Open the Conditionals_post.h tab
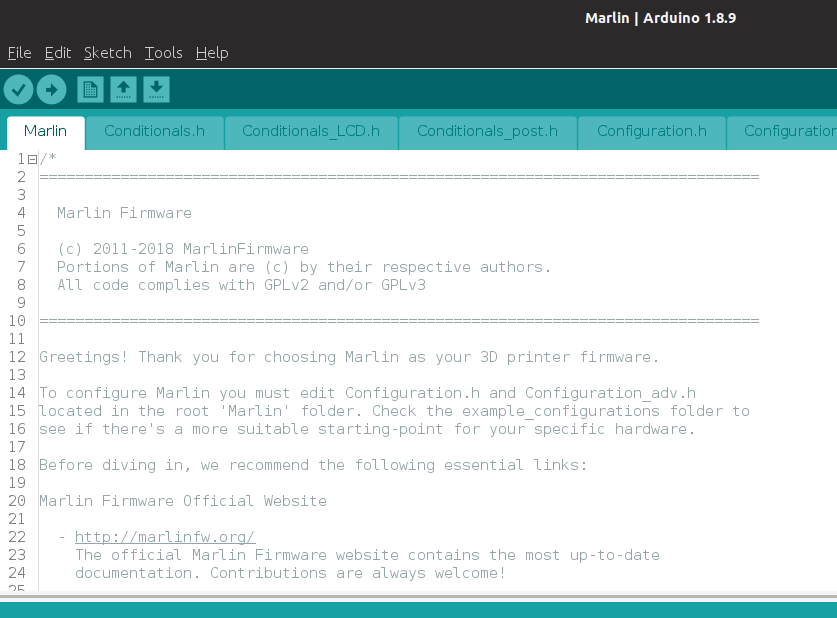837x618 pixels. point(487,131)
